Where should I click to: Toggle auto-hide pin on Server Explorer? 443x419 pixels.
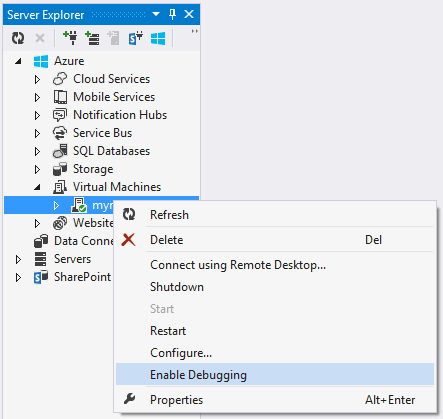coord(172,14)
